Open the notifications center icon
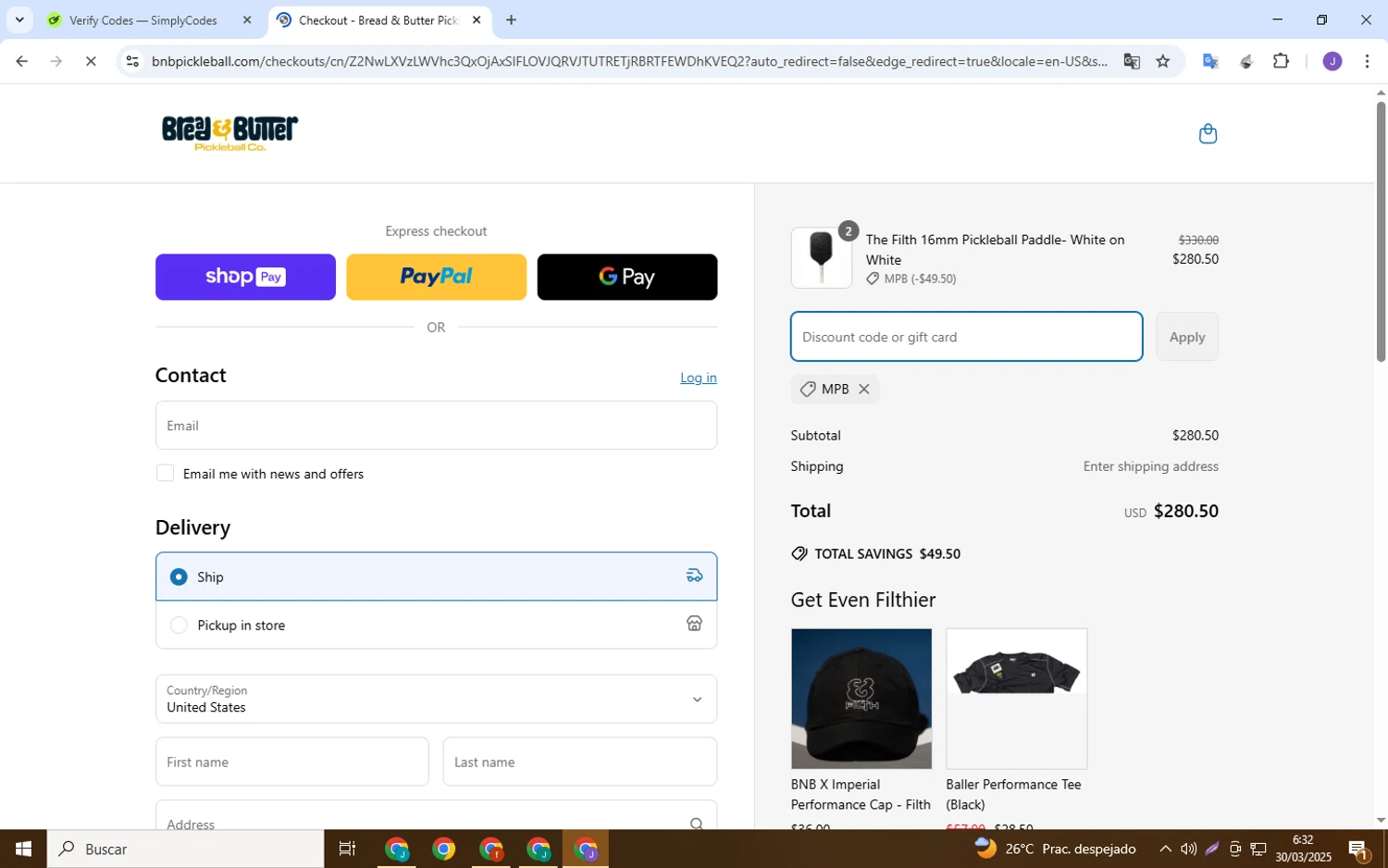The width and height of the screenshot is (1388, 868). 1358,849
